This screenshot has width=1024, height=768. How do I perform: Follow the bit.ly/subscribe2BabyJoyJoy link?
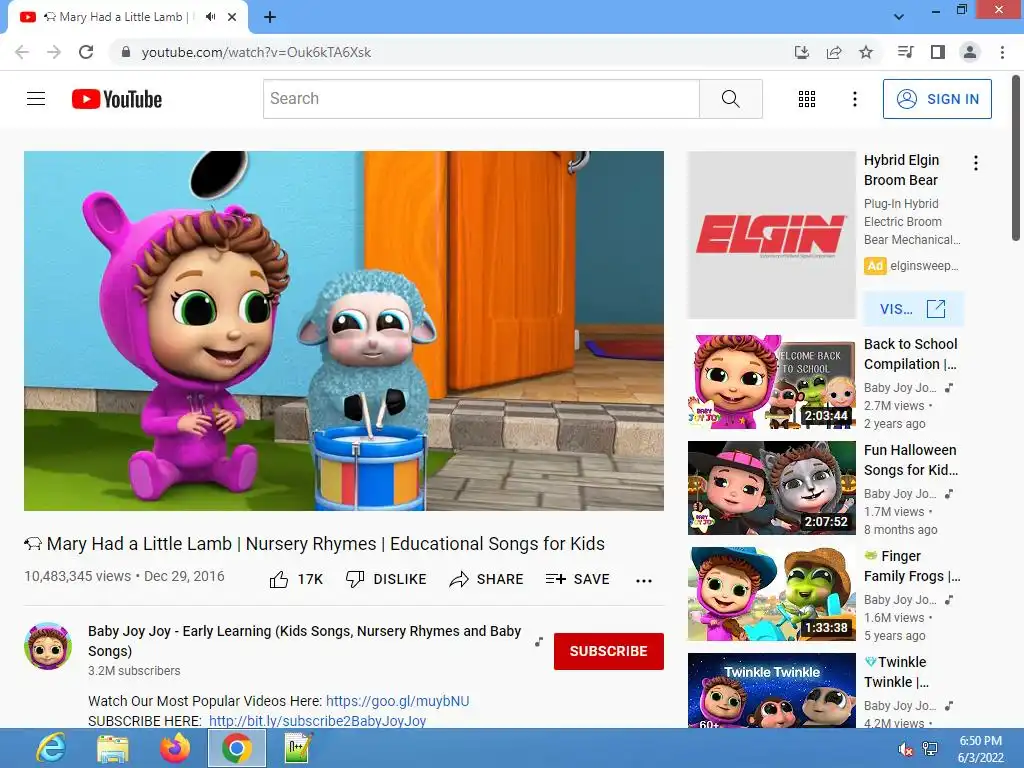317,721
